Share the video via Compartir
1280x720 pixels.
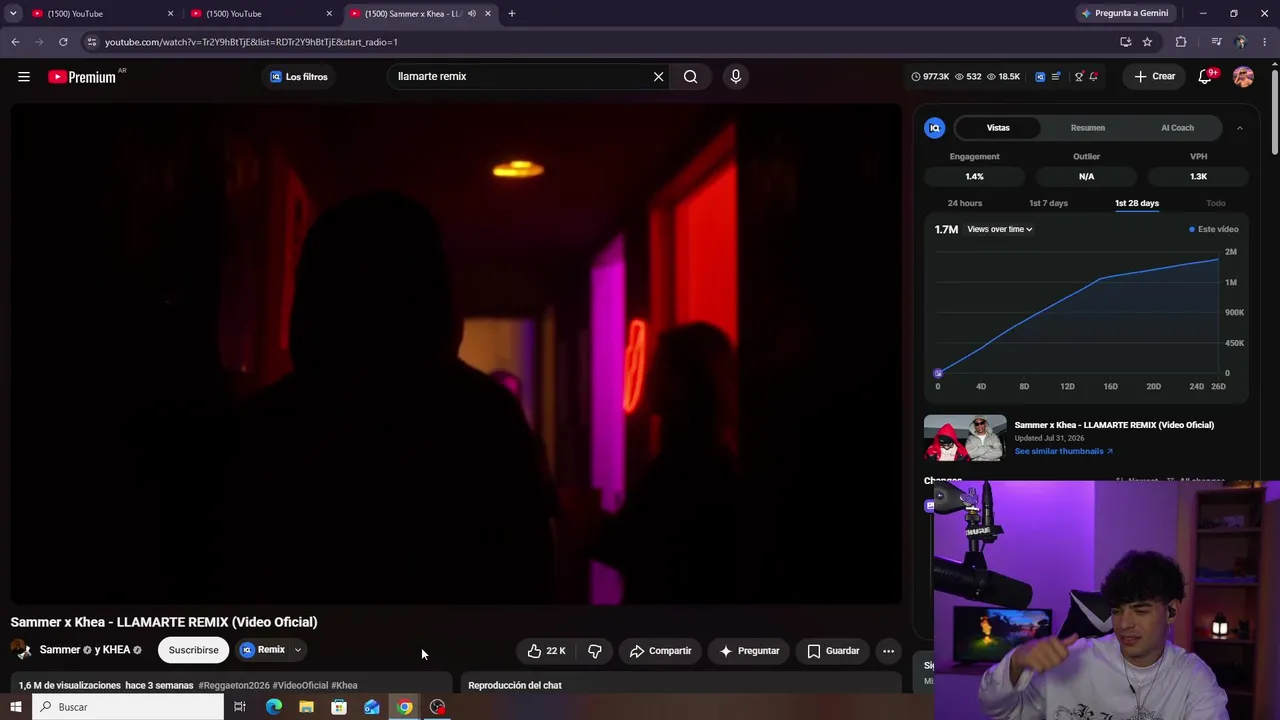click(x=660, y=651)
